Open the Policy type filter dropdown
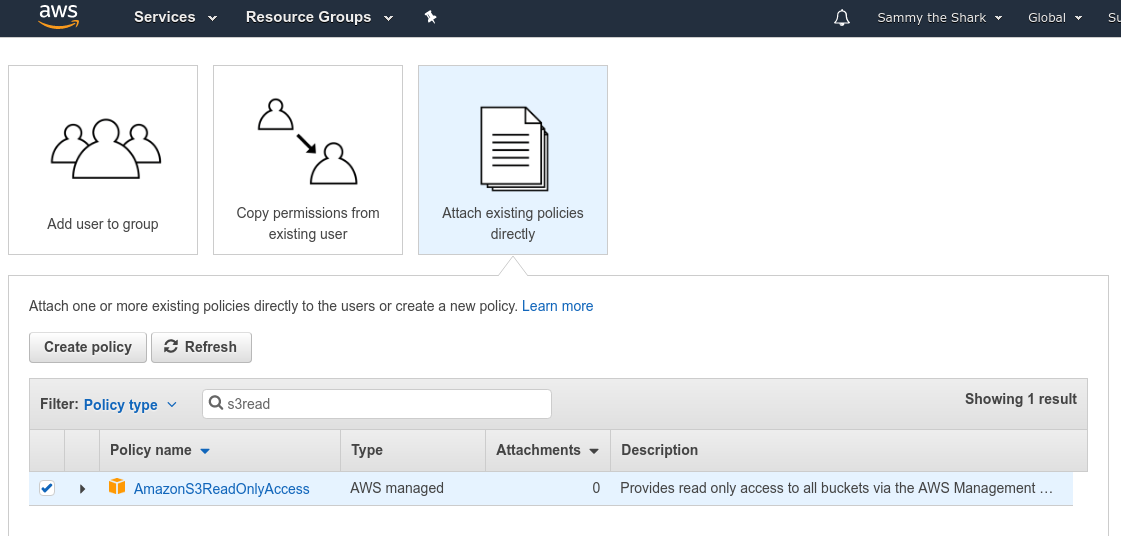The image size is (1121, 536). (130, 405)
